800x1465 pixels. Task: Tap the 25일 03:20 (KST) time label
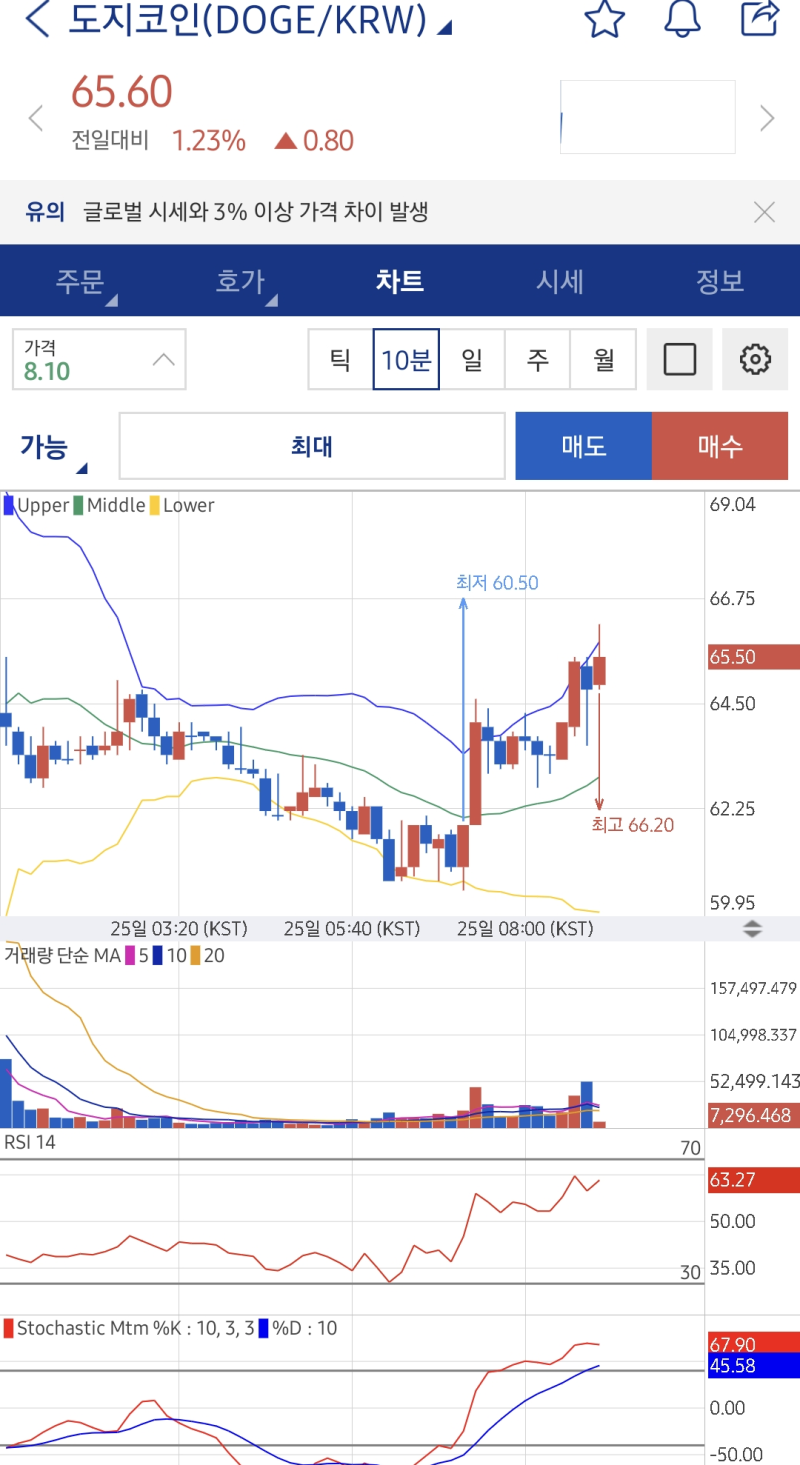[179, 928]
